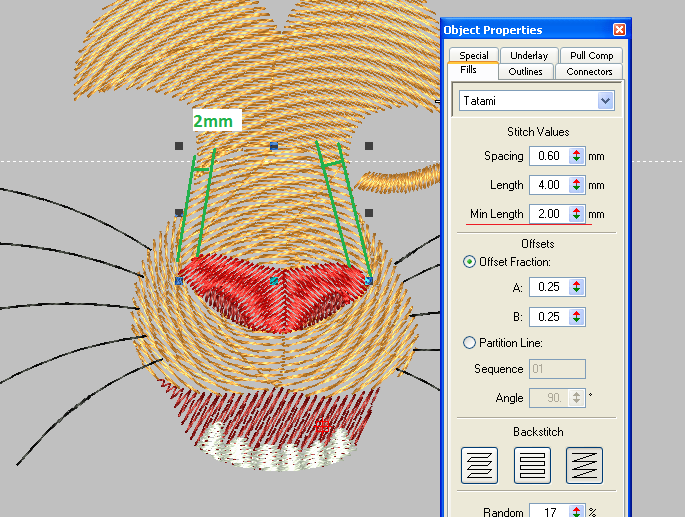Select the third diagonal backstitch icon
This screenshot has width=686, height=518.
tap(585, 465)
